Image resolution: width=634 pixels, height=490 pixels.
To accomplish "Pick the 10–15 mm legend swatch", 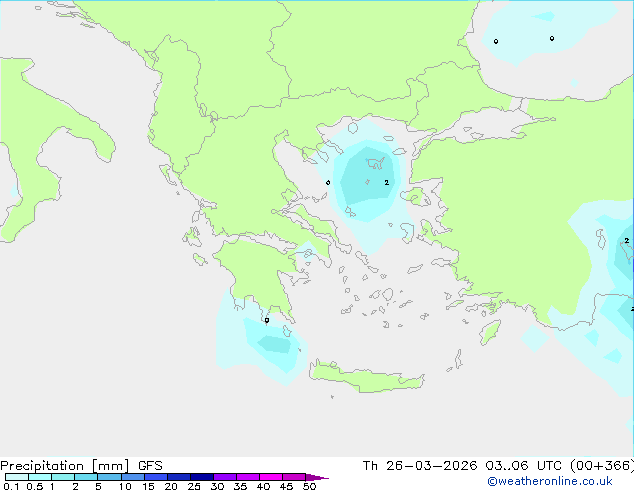I will (133, 477).
